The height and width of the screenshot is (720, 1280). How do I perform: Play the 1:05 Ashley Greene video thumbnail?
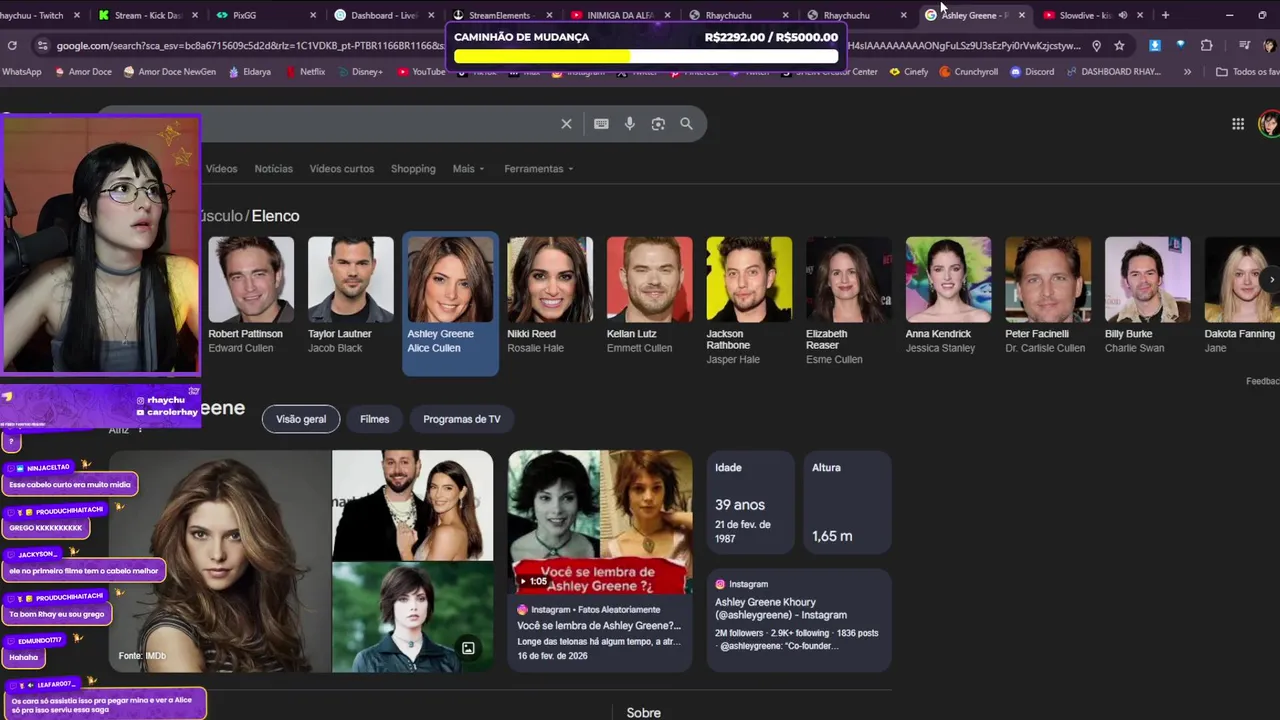600,522
